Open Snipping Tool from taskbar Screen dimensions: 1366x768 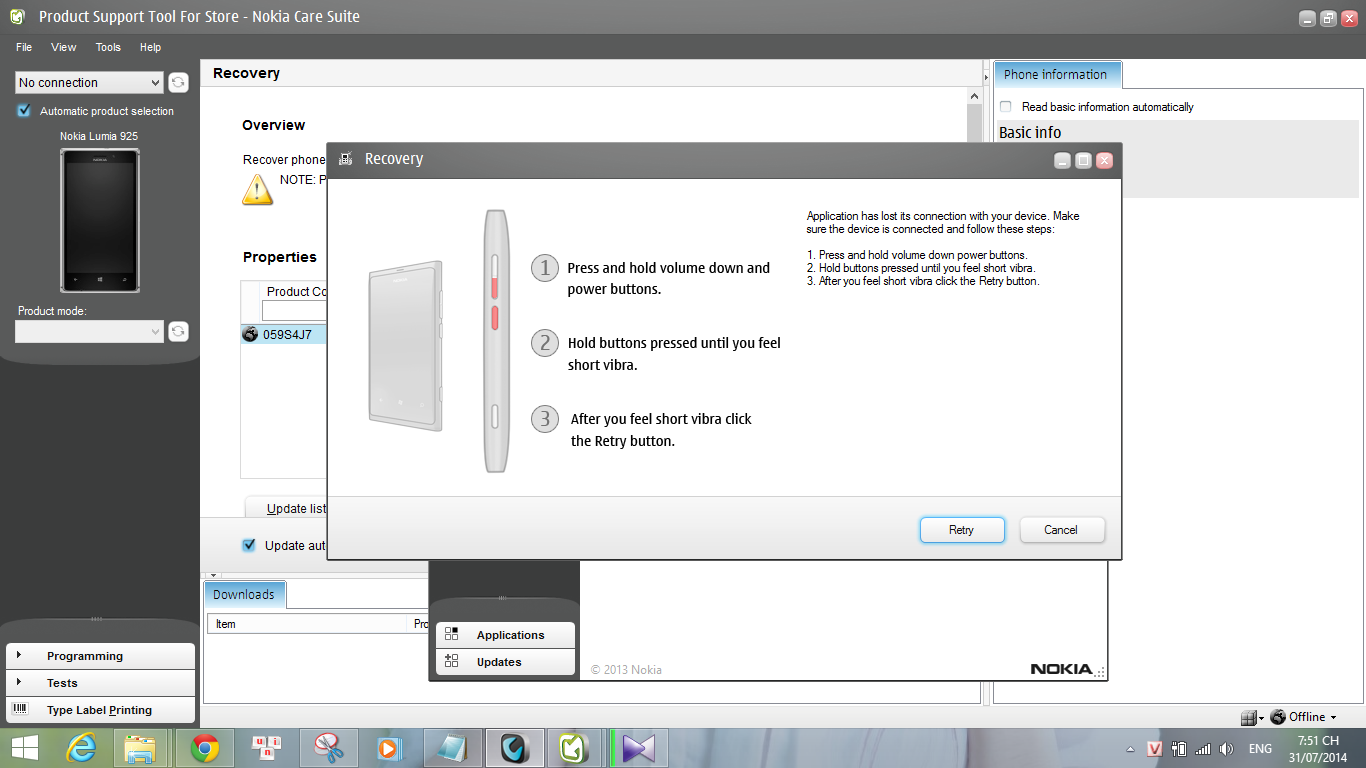(329, 748)
